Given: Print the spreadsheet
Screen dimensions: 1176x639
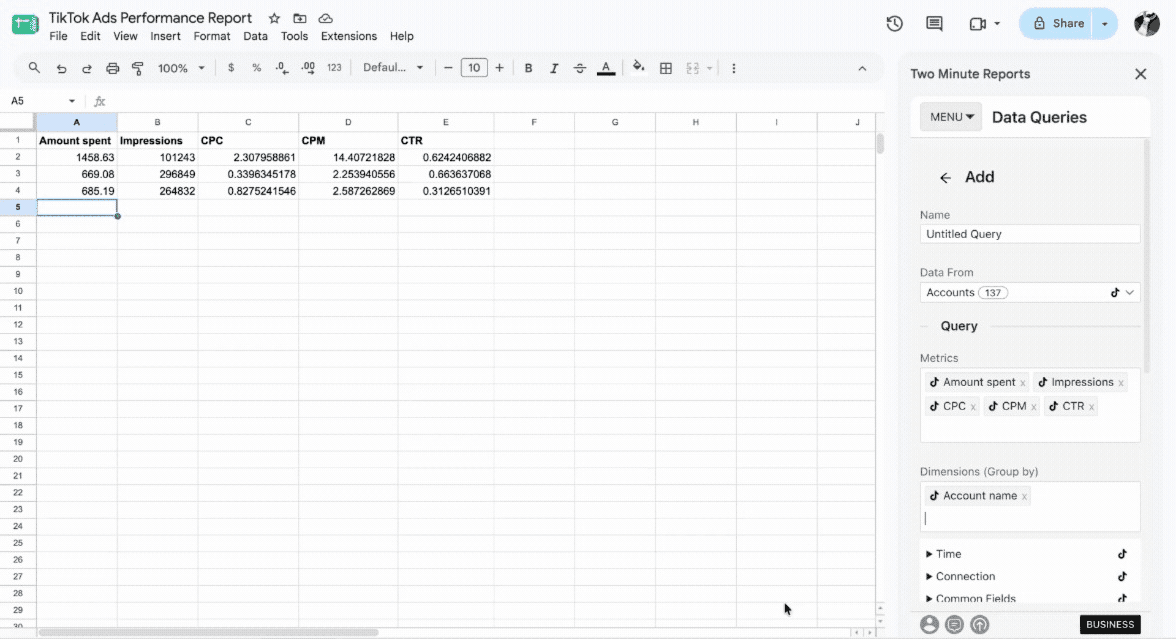Looking at the screenshot, I should click(112, 68).
